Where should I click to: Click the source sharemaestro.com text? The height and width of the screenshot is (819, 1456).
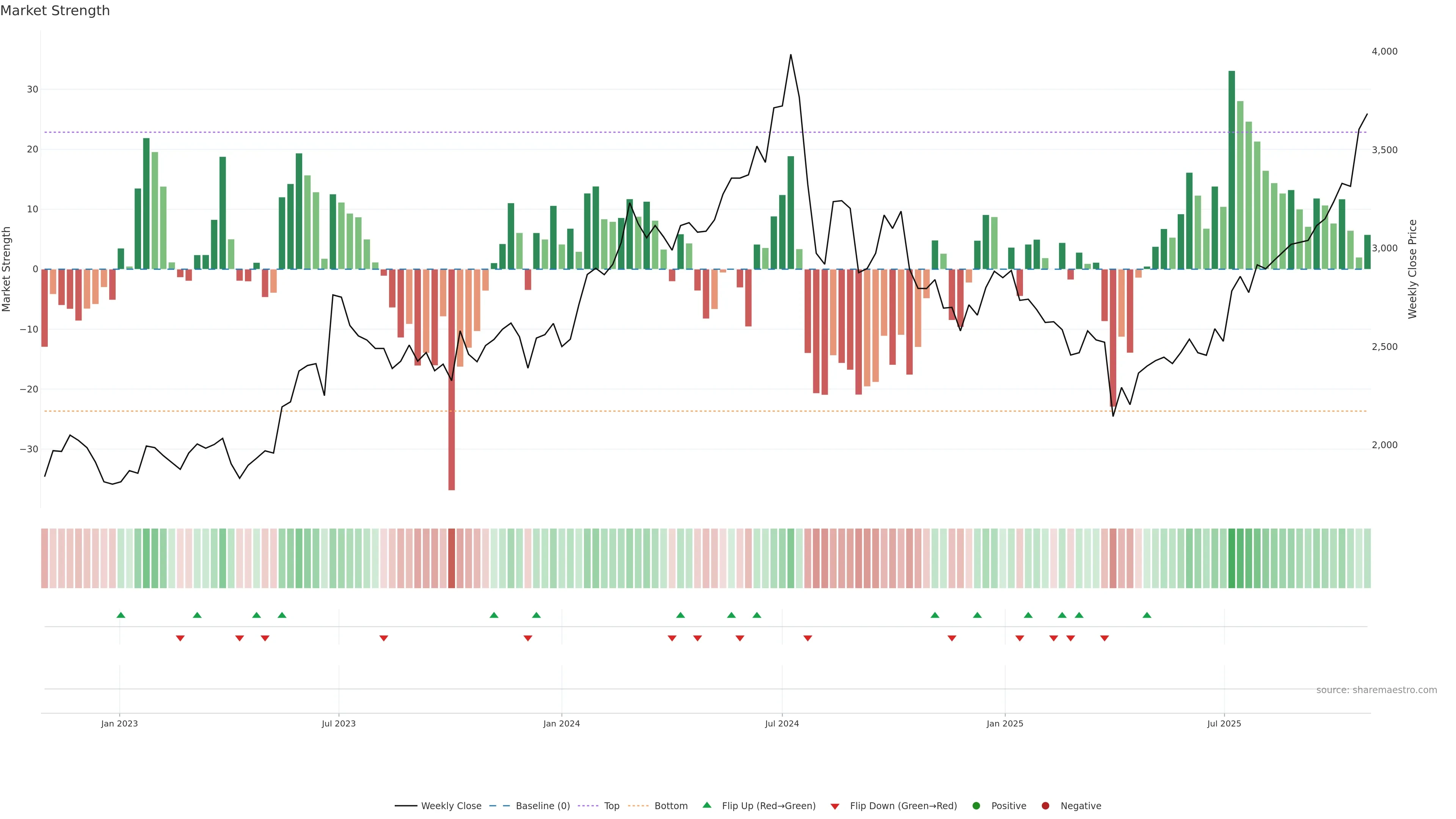[1376, 690]
